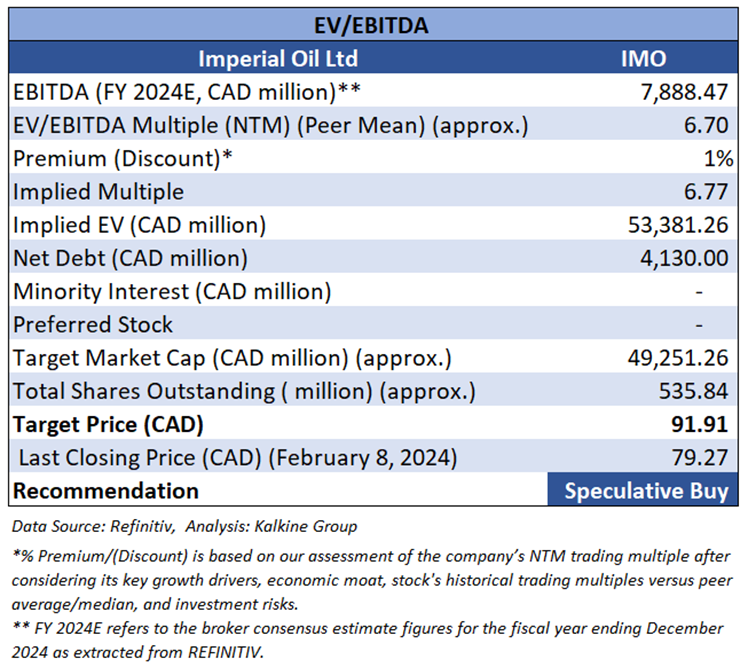Viewport: 748px width, 667px height.
Task: Click the 6.77 implied multiple value
Action: [706, 192]
